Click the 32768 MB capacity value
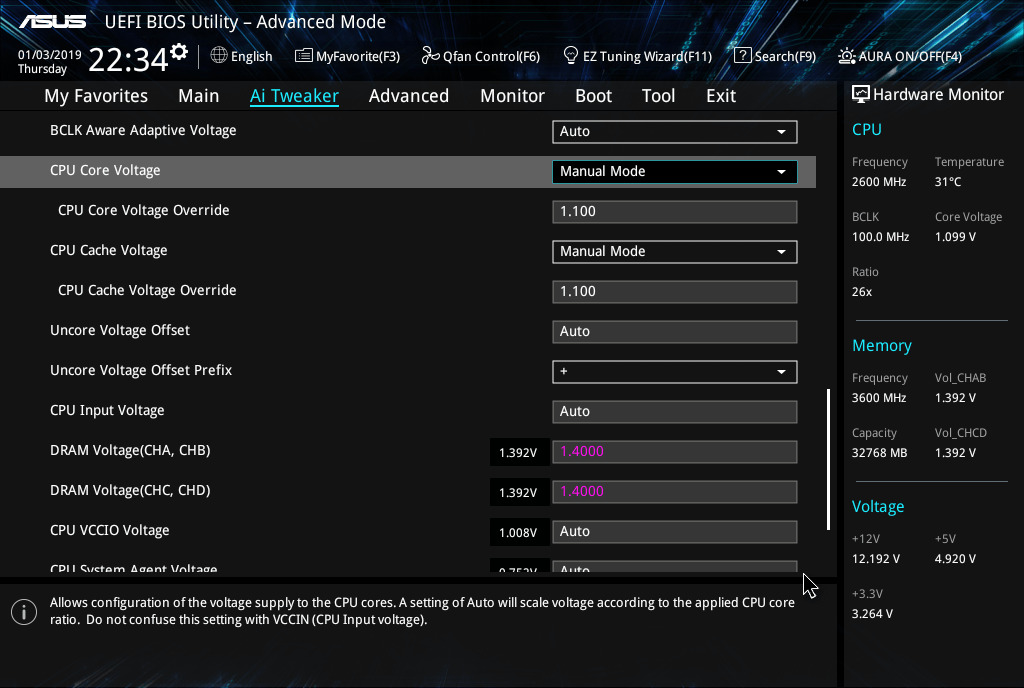The height and width of the screenshot is (688, 1024). point(880,453)
